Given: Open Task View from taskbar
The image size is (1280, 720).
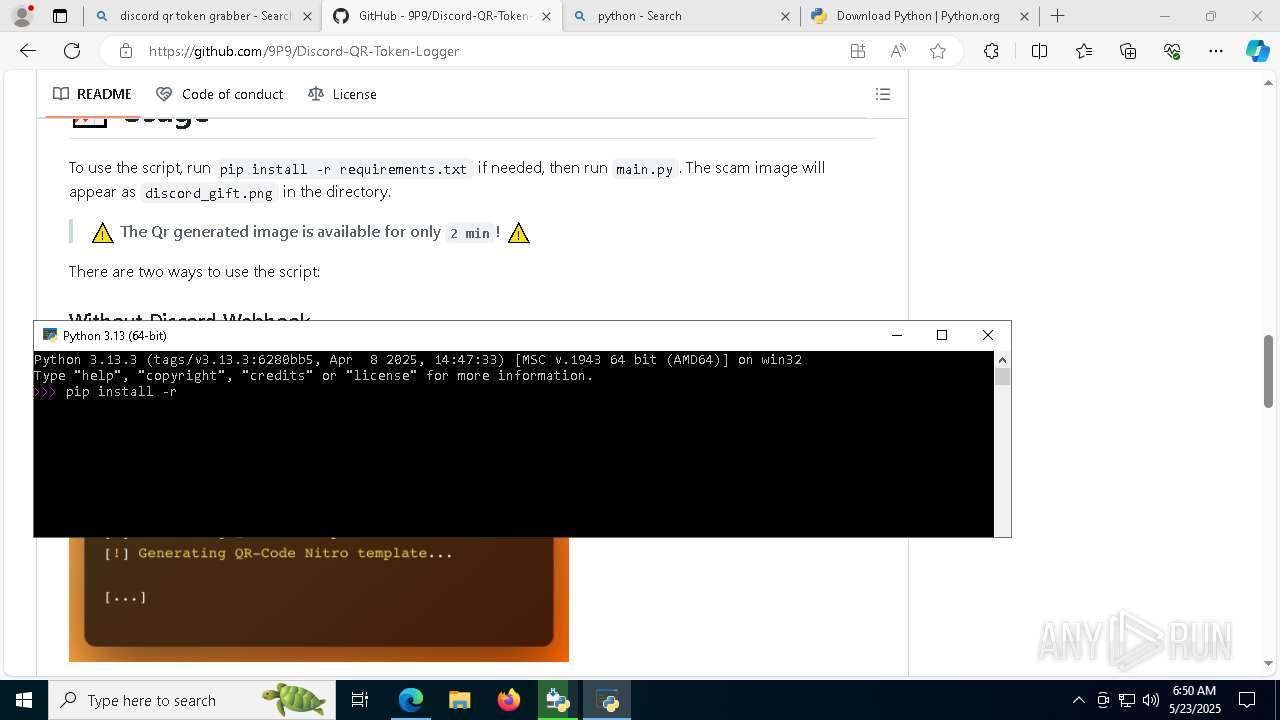Looking at the screenshot, I should coord(360,700).
